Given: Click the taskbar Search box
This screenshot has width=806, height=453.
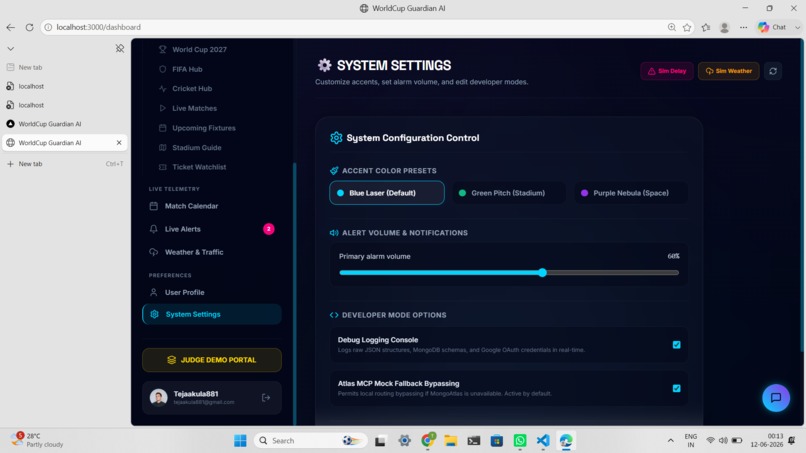Looking at the screenshot, I should tap(311, 441).
